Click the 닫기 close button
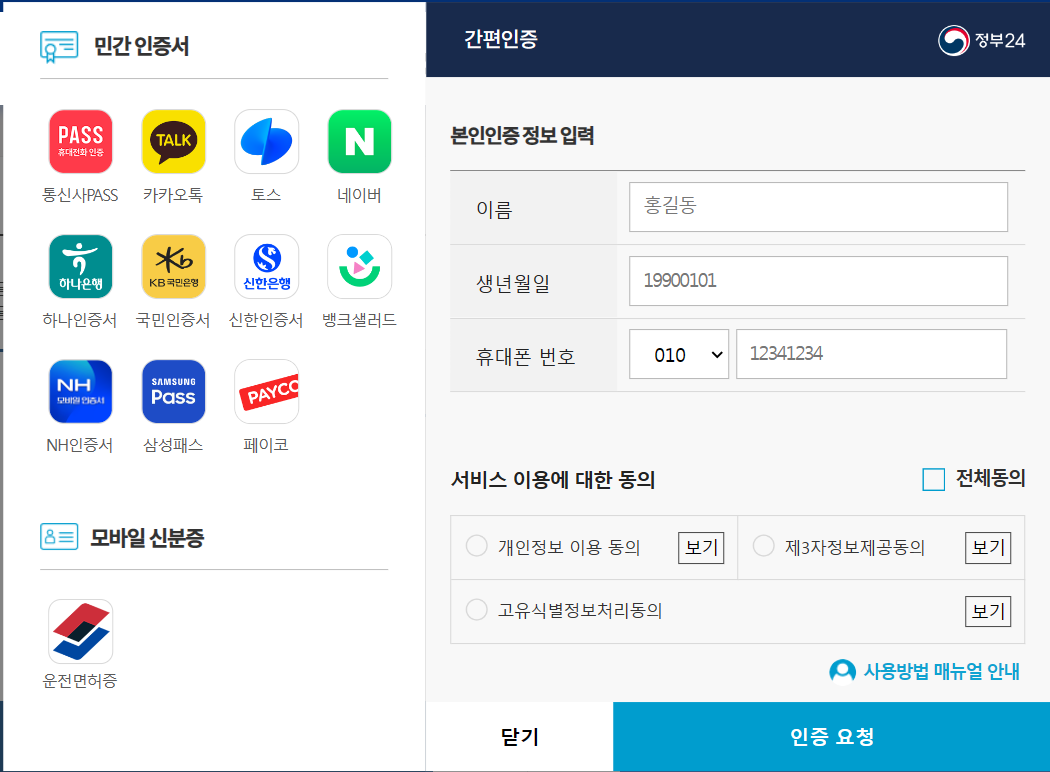Image resolution: width=1050 pixels, height=772 pixels. pos(520,737)
